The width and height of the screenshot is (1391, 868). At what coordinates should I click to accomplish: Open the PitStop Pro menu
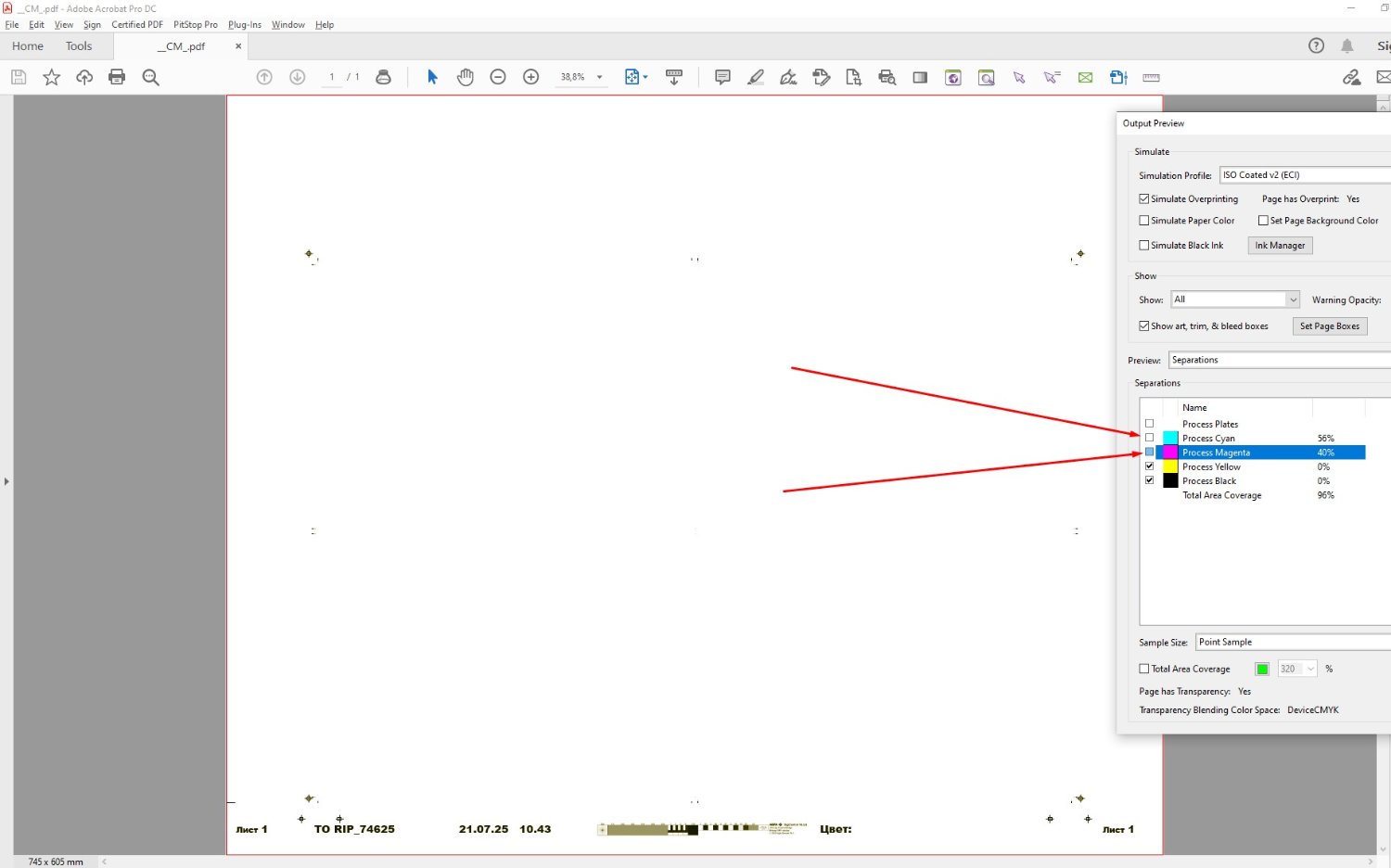click(196, 25)
